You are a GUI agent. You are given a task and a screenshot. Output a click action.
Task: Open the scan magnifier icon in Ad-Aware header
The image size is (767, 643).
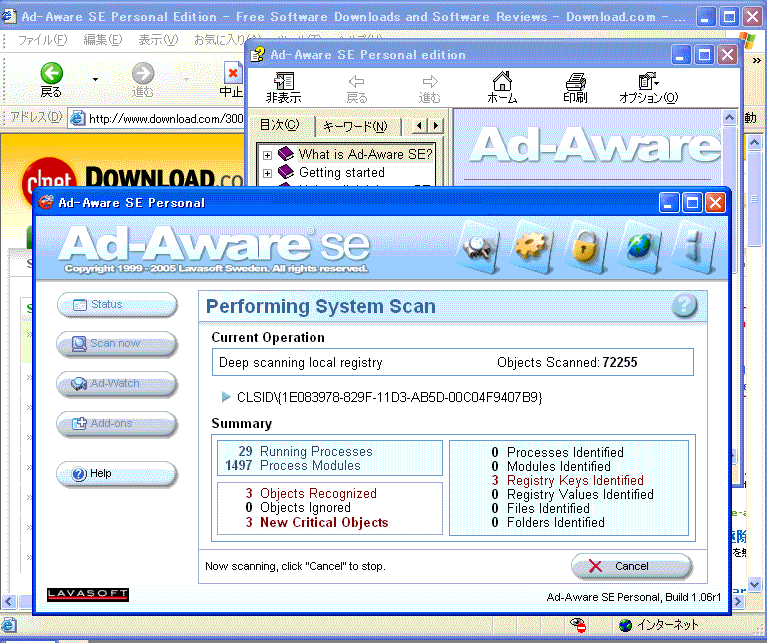pos(479,247)
